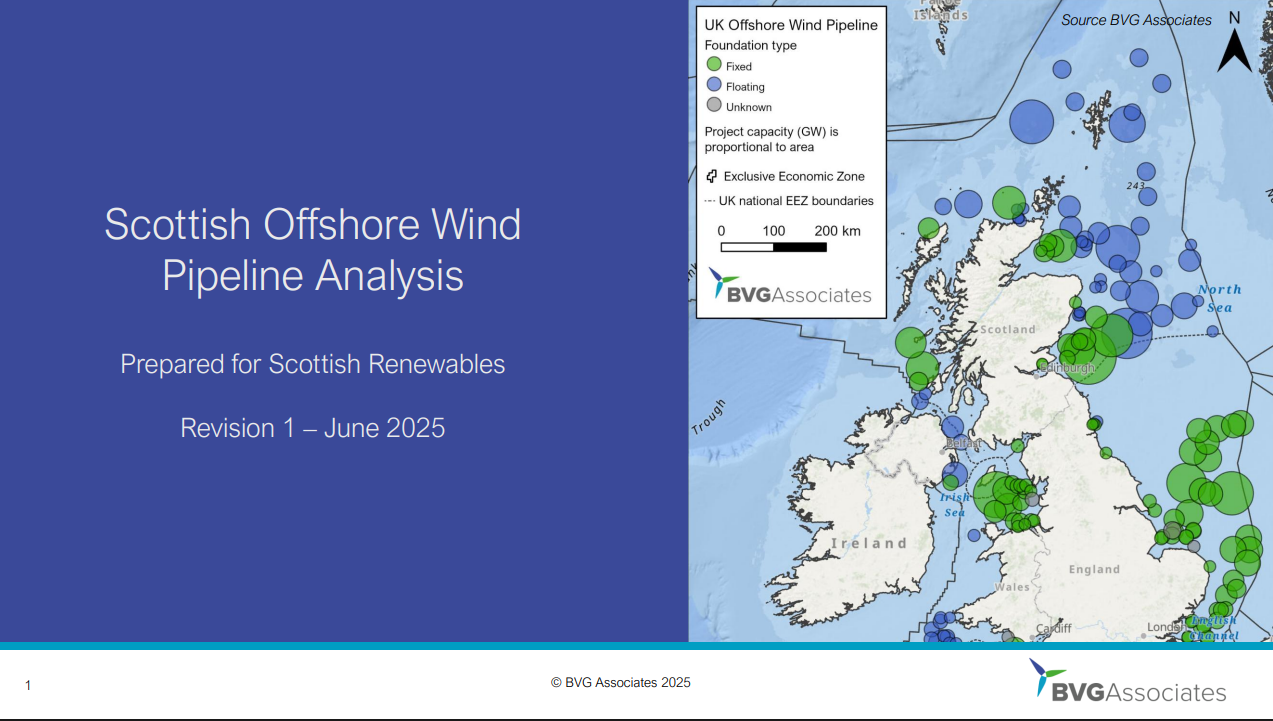1273x721 pixels.
Task: Click the UK Offshore Wind Pipeline legend title
Action: click(x=791, y=25)
